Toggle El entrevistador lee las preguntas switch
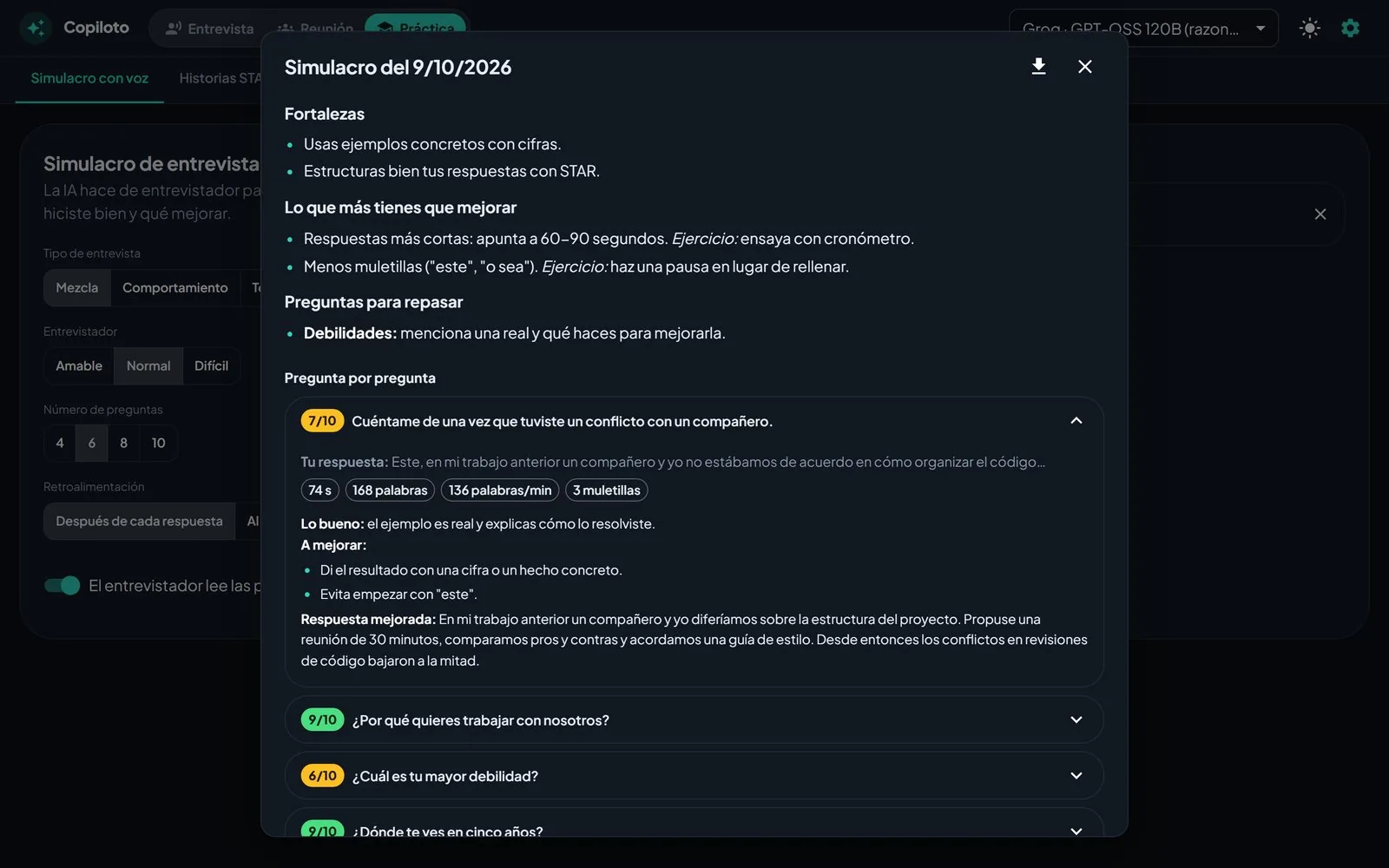1389x868 pixels. tap(63, 586)
